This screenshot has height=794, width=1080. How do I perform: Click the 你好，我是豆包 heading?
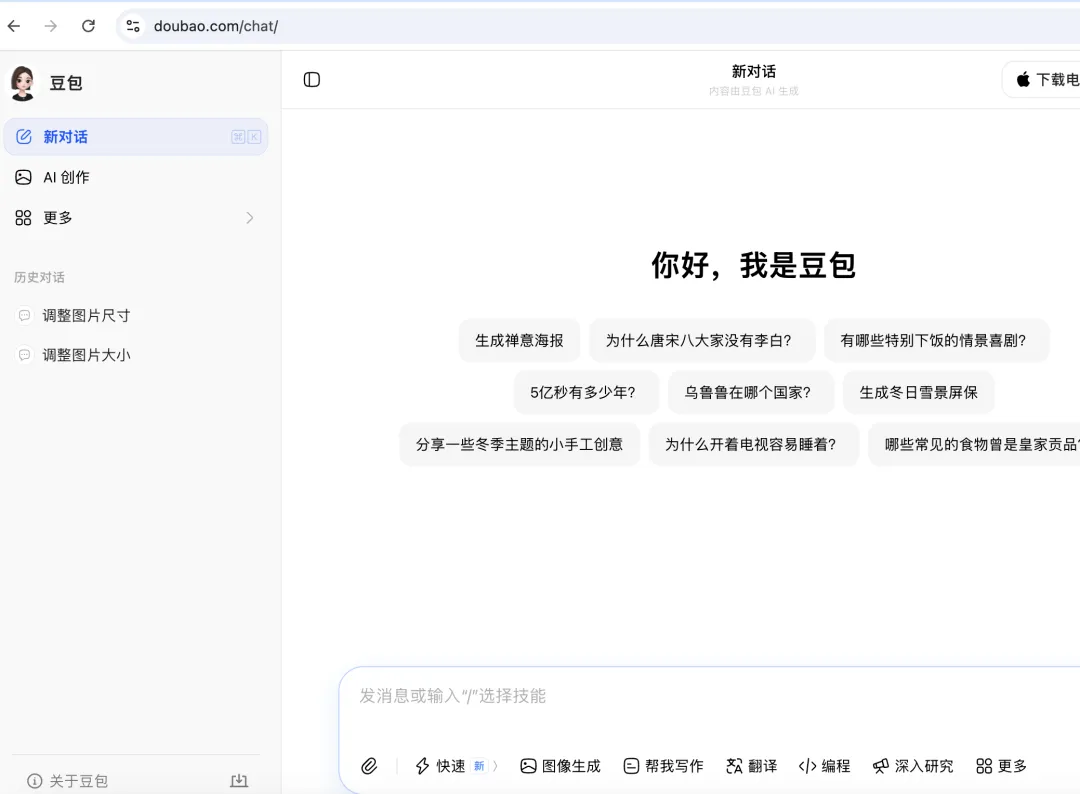[754, 265]
